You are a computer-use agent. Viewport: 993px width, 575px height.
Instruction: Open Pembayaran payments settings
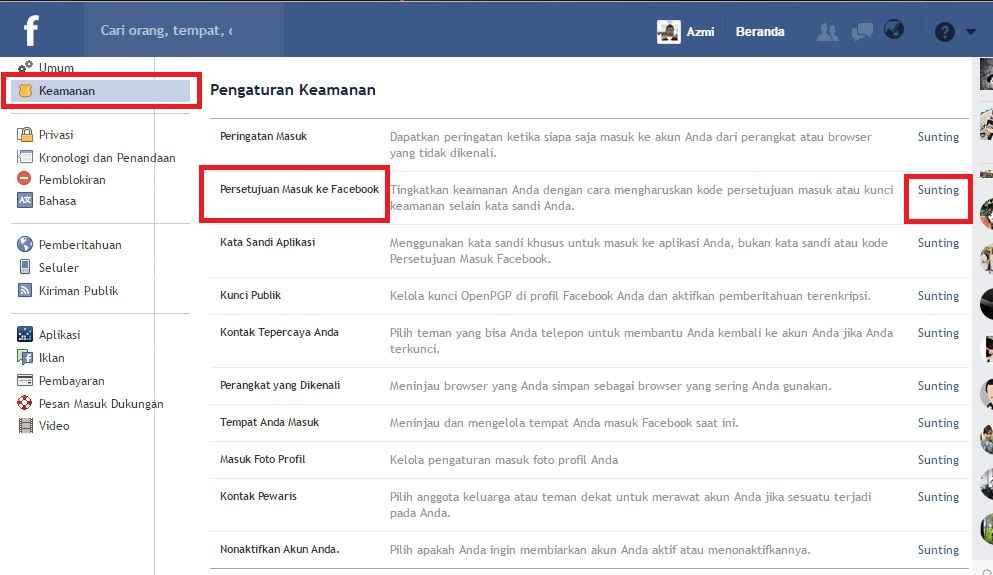coord(72,381)
